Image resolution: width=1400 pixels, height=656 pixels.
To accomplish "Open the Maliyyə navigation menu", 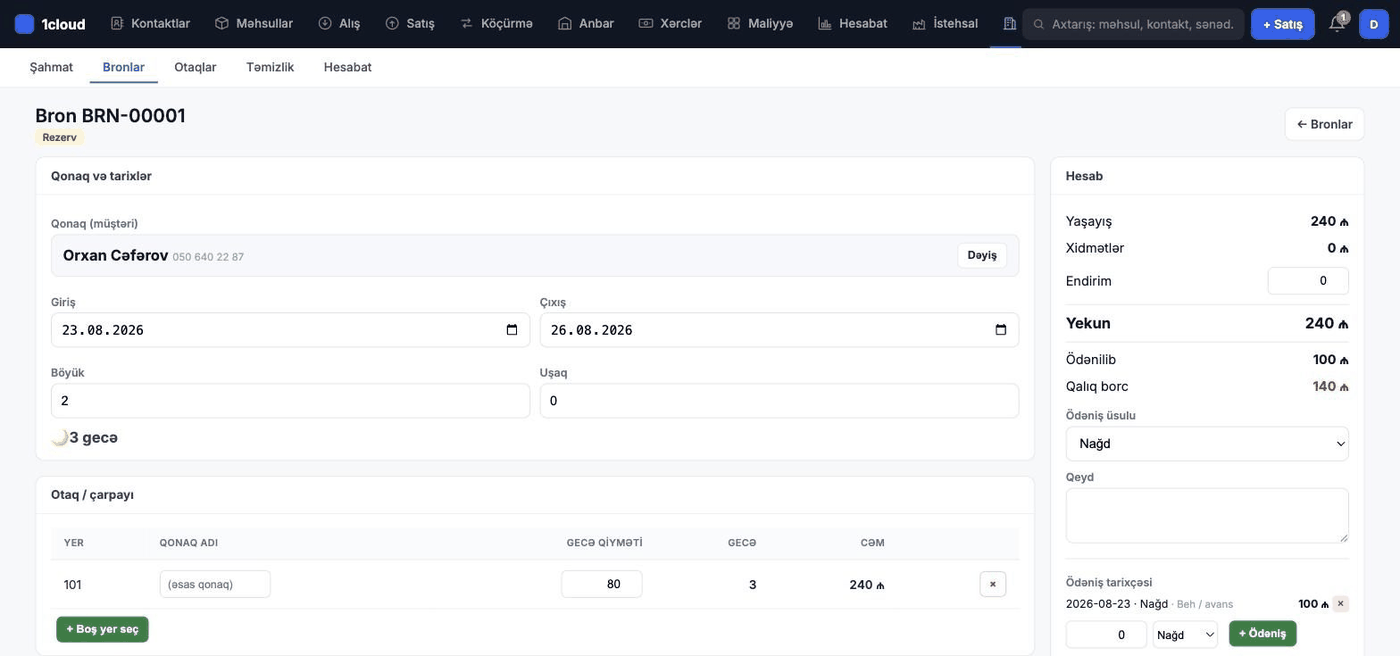I will click(760, 23).
